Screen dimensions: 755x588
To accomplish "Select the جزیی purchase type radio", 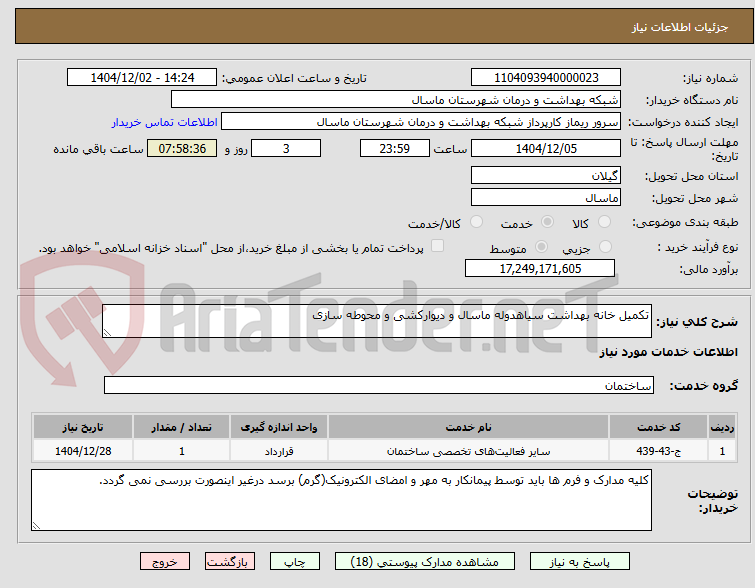I will [x=605, y=247].
